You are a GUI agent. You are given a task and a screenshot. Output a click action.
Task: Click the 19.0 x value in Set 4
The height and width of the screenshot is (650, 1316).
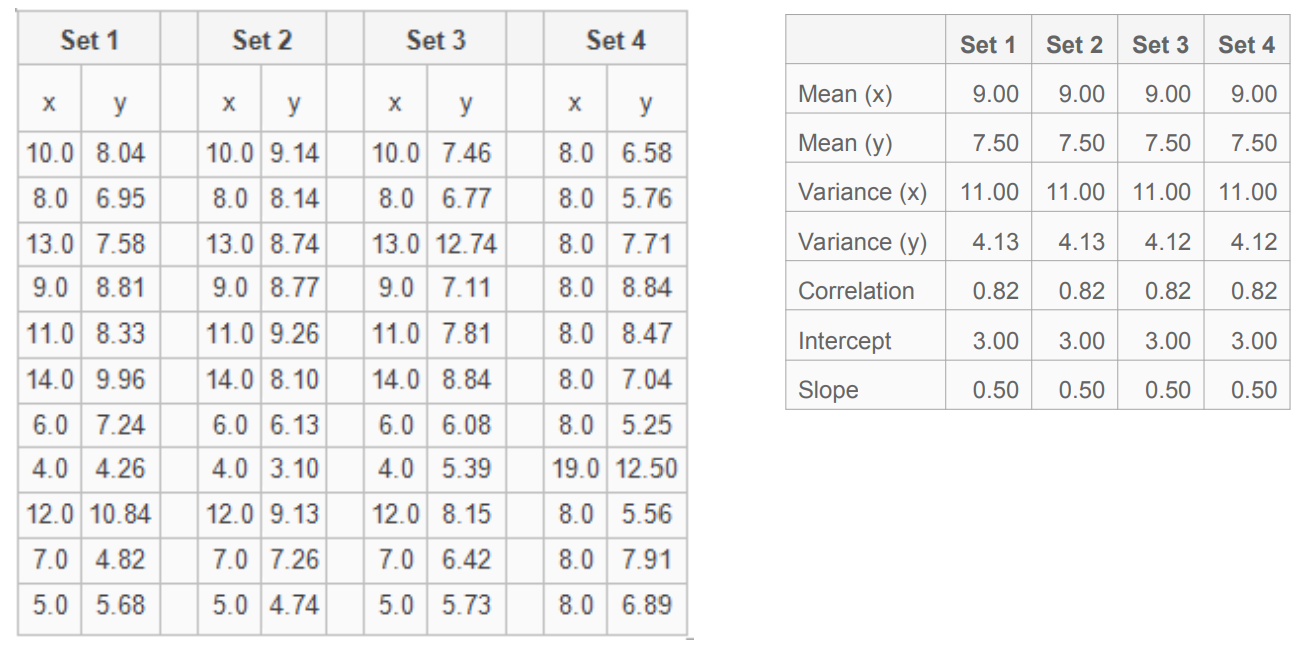(575, 469)
